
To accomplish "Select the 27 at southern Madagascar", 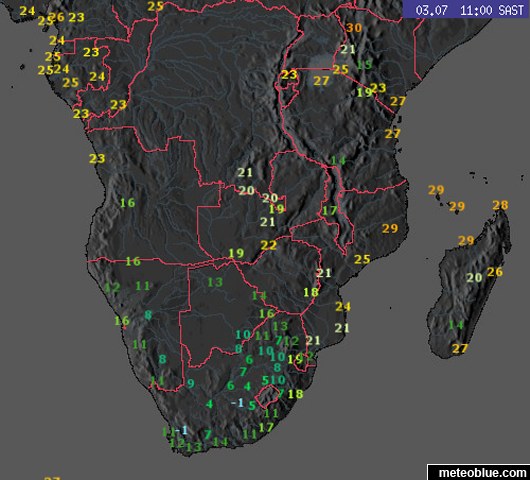I will pyautogui.click(x=460, y=348).
